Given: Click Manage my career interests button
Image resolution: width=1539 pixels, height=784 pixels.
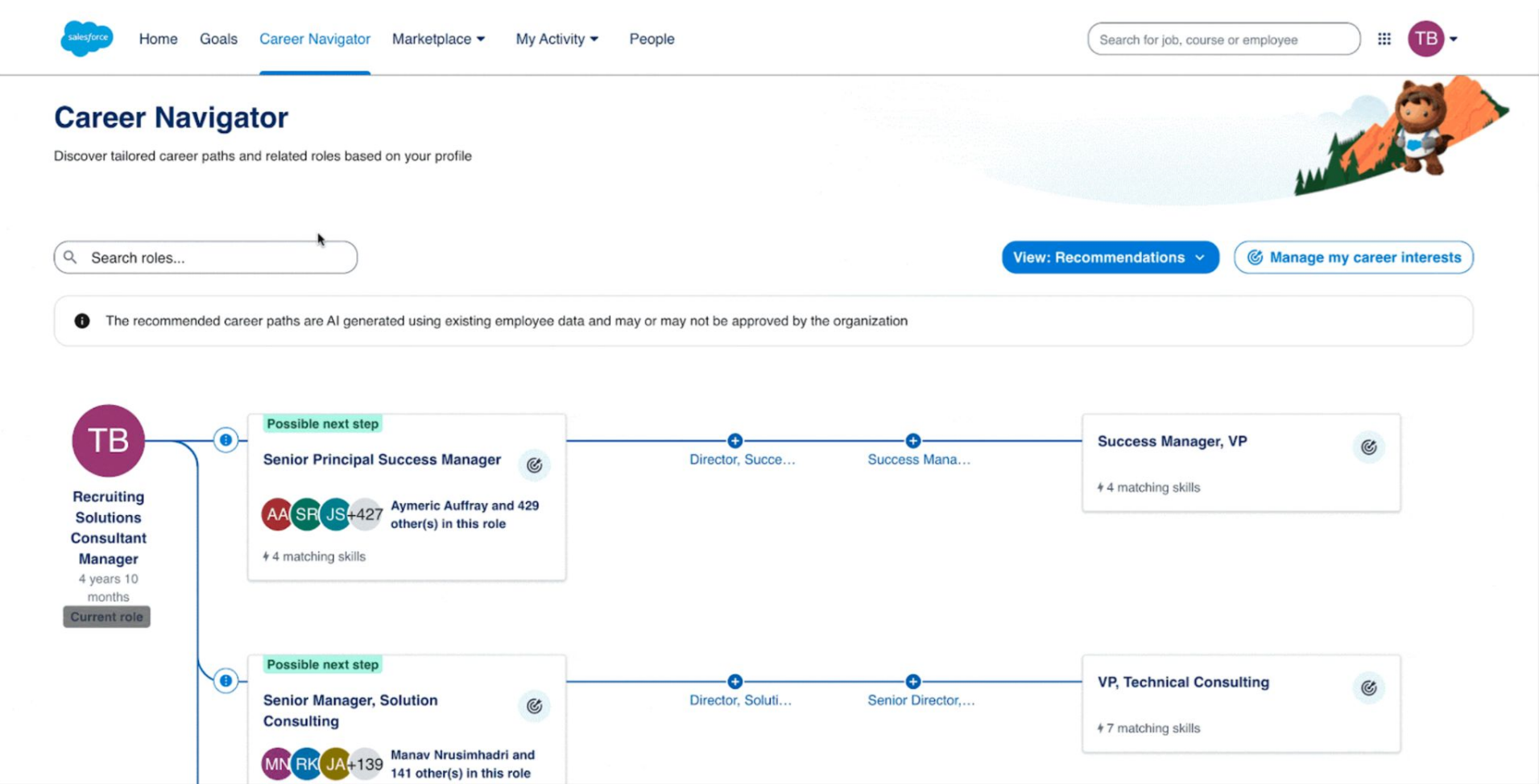Looking at the screenshot, I should coord(1353,257).
